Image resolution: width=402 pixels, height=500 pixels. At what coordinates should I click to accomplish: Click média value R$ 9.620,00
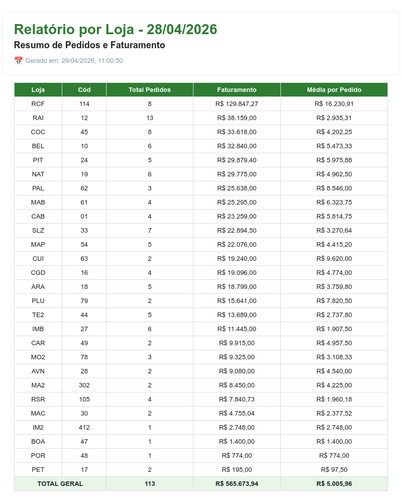click(334, 258)
